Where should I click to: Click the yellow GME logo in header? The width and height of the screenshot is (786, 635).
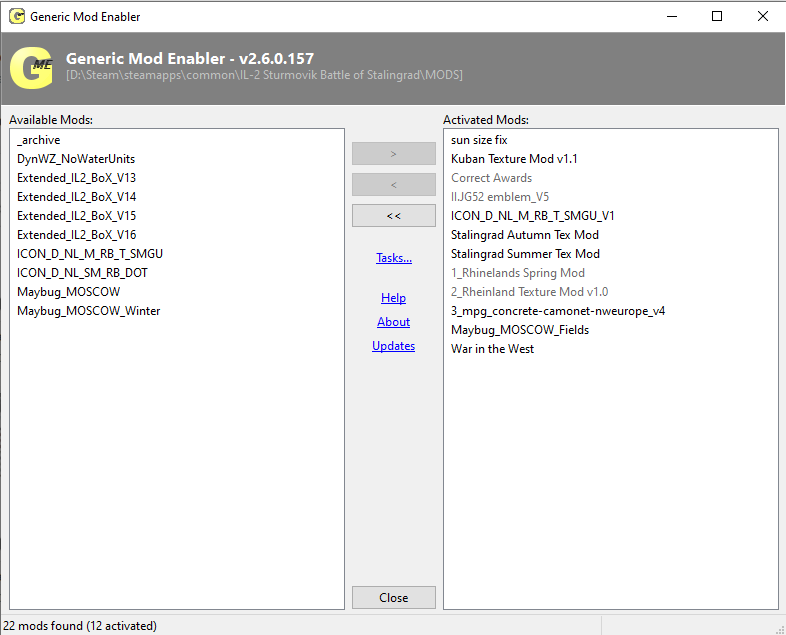pyautogui.click(x=31, y=68)
